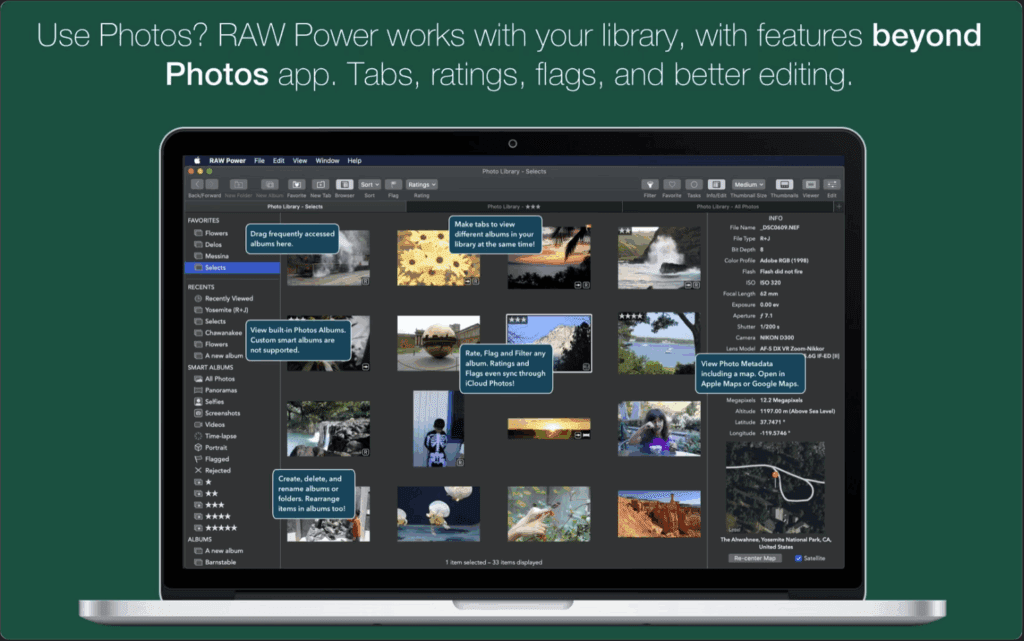
Task: Select the skeleton costume child thumbnail
Action: point(438,429)
